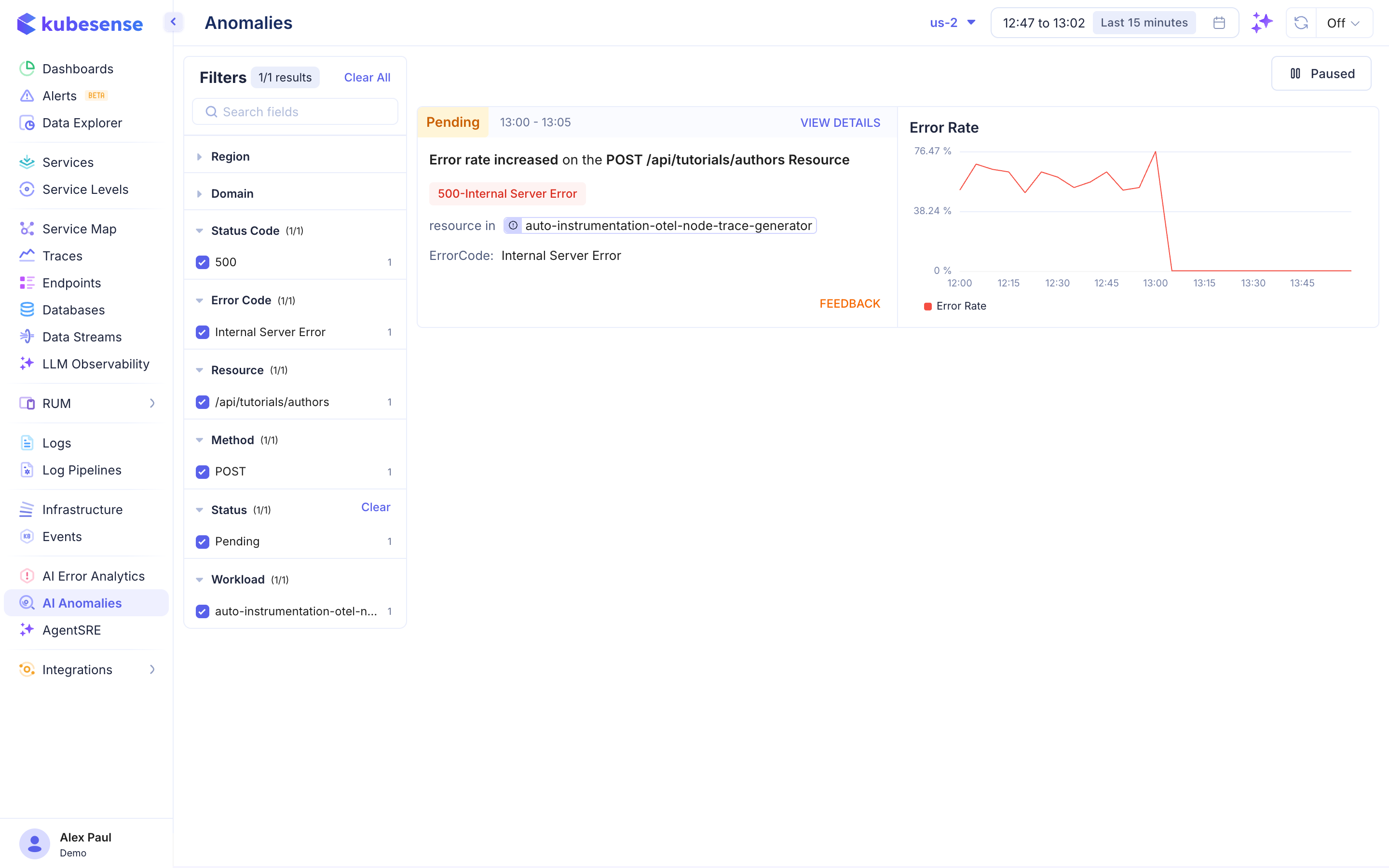
Task: Click the Databases icon in sidebar
Action: tap(27, 310)
